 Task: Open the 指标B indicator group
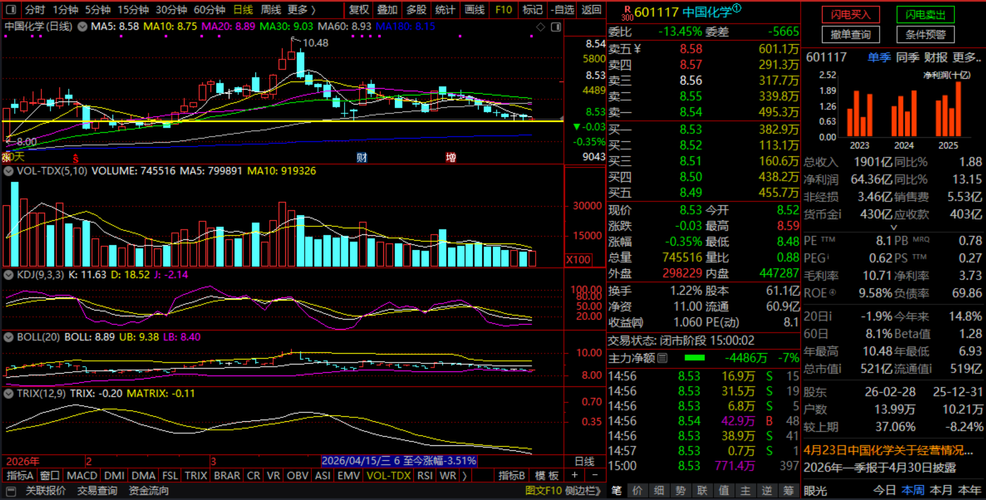pyautogui.click(x=511, y=475)
